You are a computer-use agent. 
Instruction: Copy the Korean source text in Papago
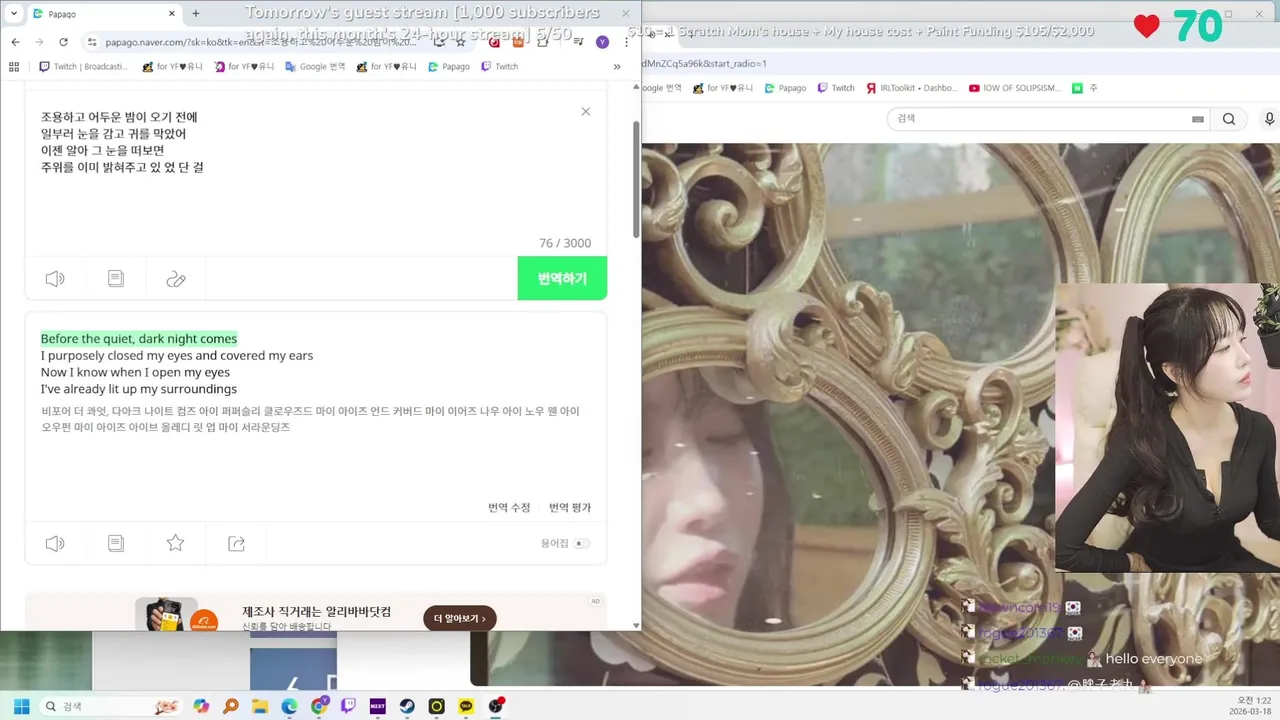[x=116, y=279]
